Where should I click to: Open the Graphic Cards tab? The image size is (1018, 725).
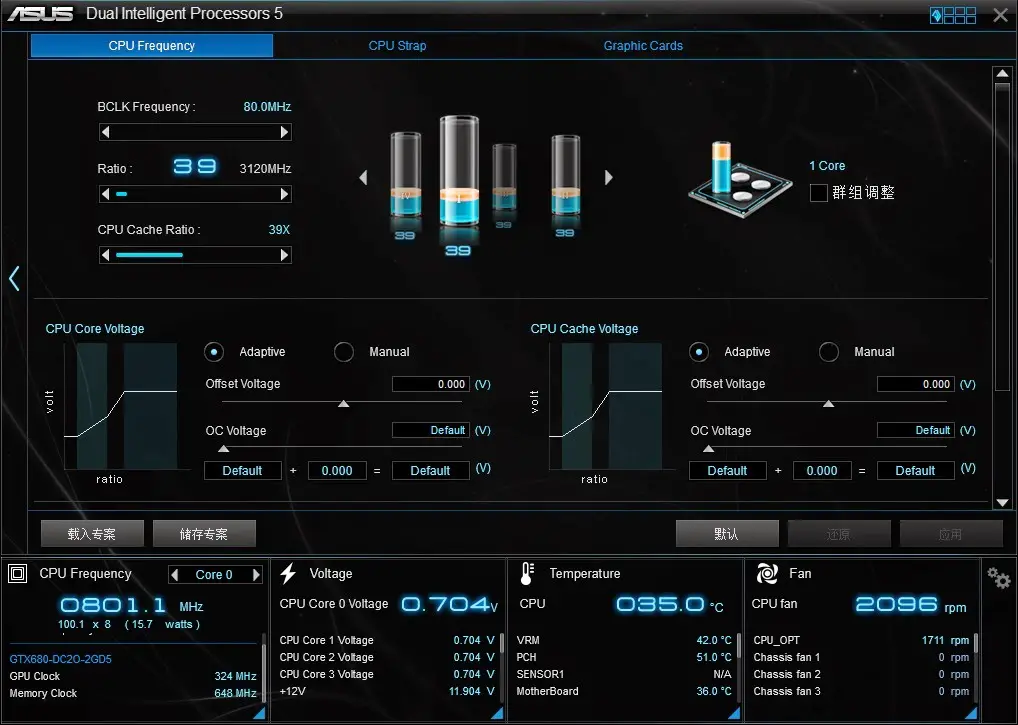pyautogui.click(x=643, y=45)
